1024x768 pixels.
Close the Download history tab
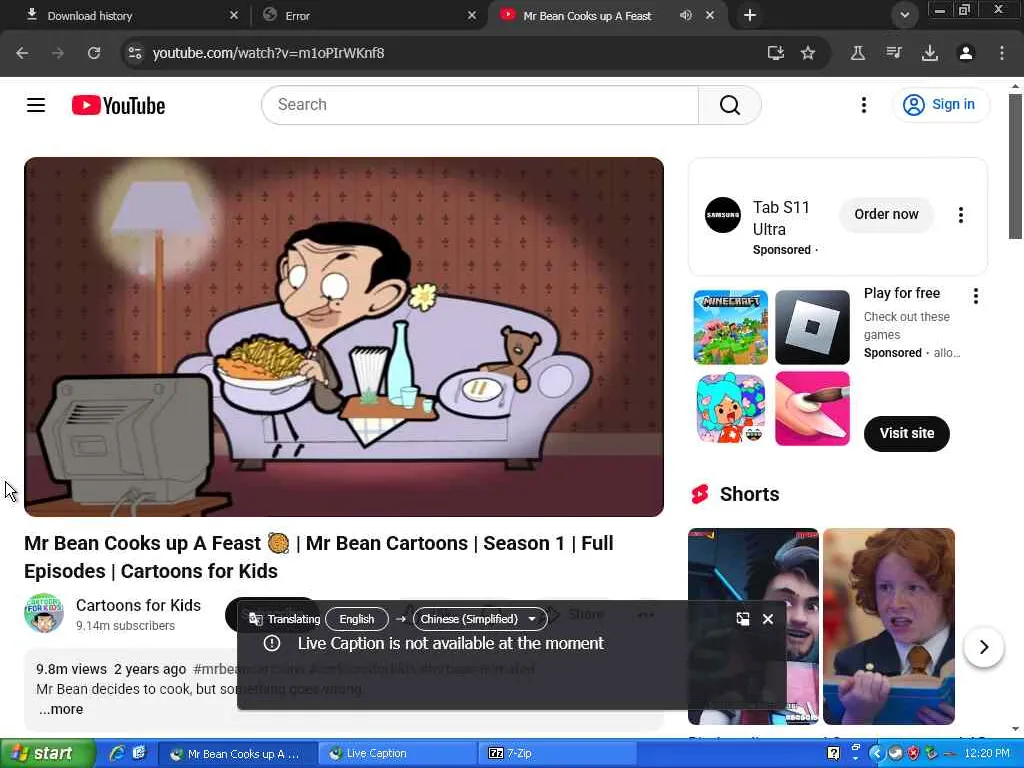[x=234, y=15]
